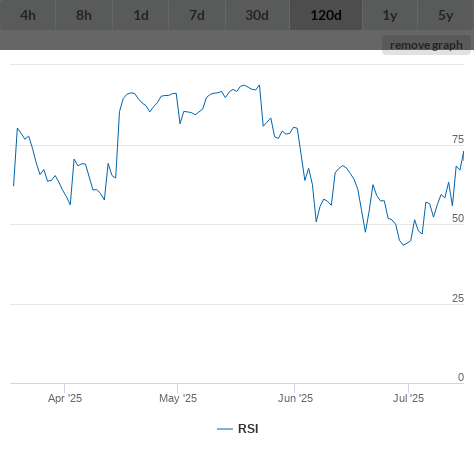Click the blue RSI legend line swatch
The image size is (474, 455).
225,429
